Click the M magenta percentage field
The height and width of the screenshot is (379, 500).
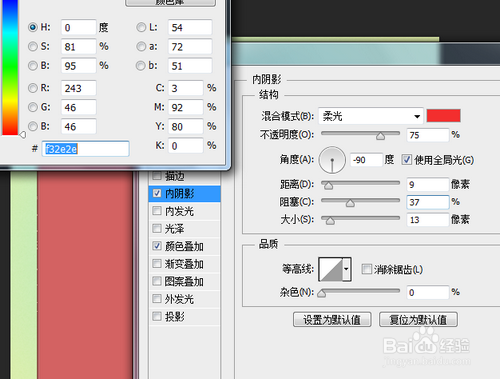tap(186, 107)
